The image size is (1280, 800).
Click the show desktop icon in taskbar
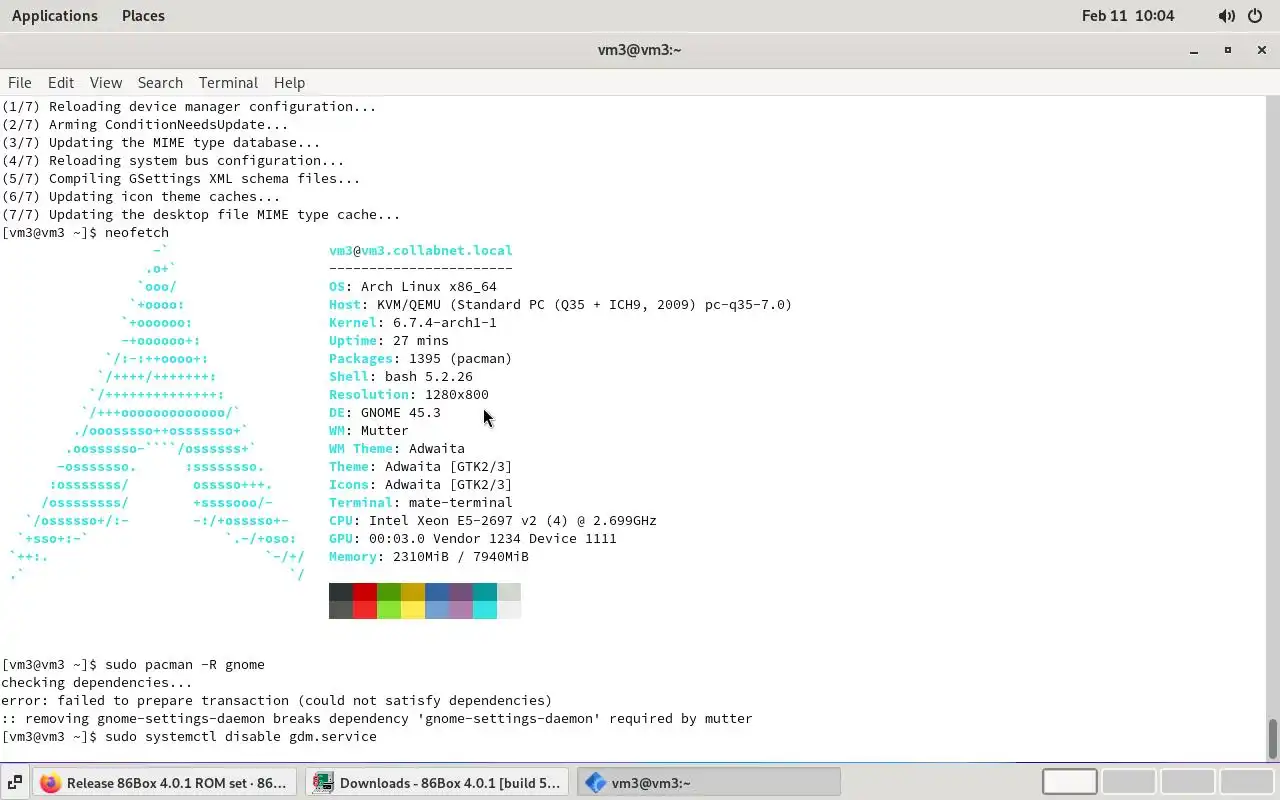tap(15, 782)
